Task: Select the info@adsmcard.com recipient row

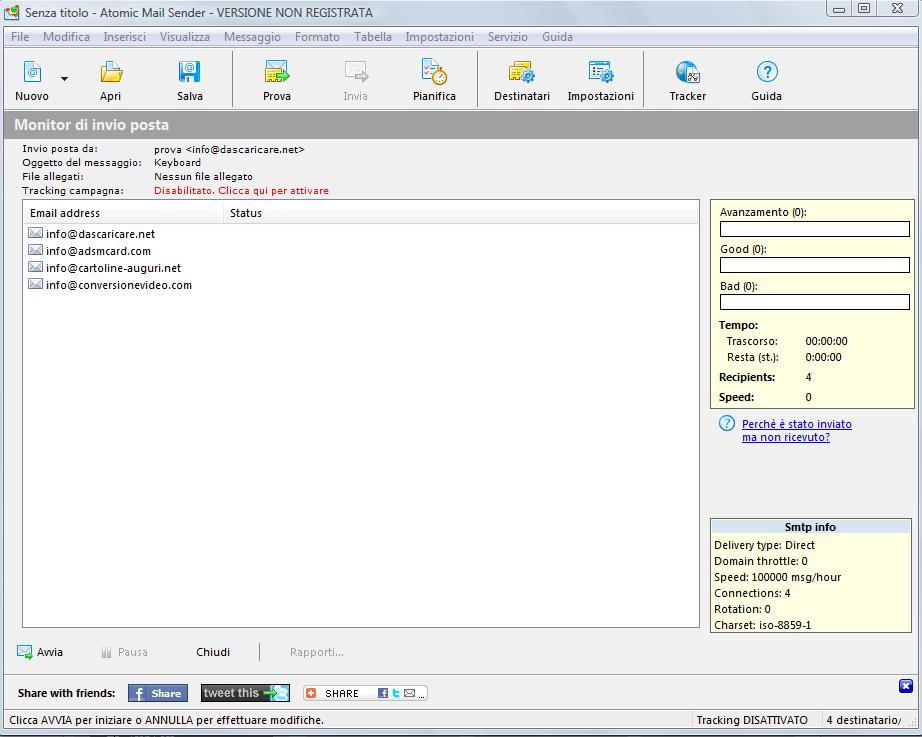Action: point(360,251)
